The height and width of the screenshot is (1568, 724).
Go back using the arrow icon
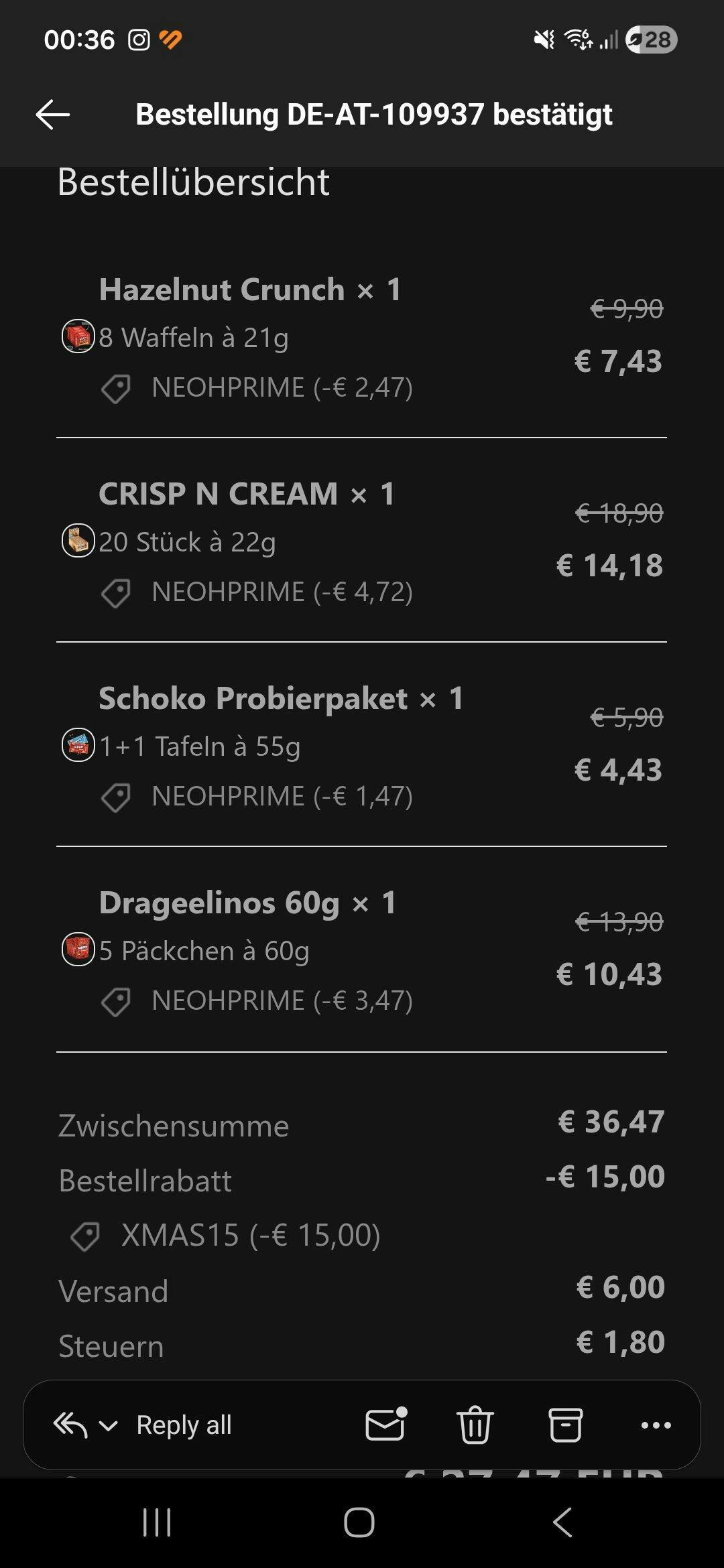pos(53,115)
